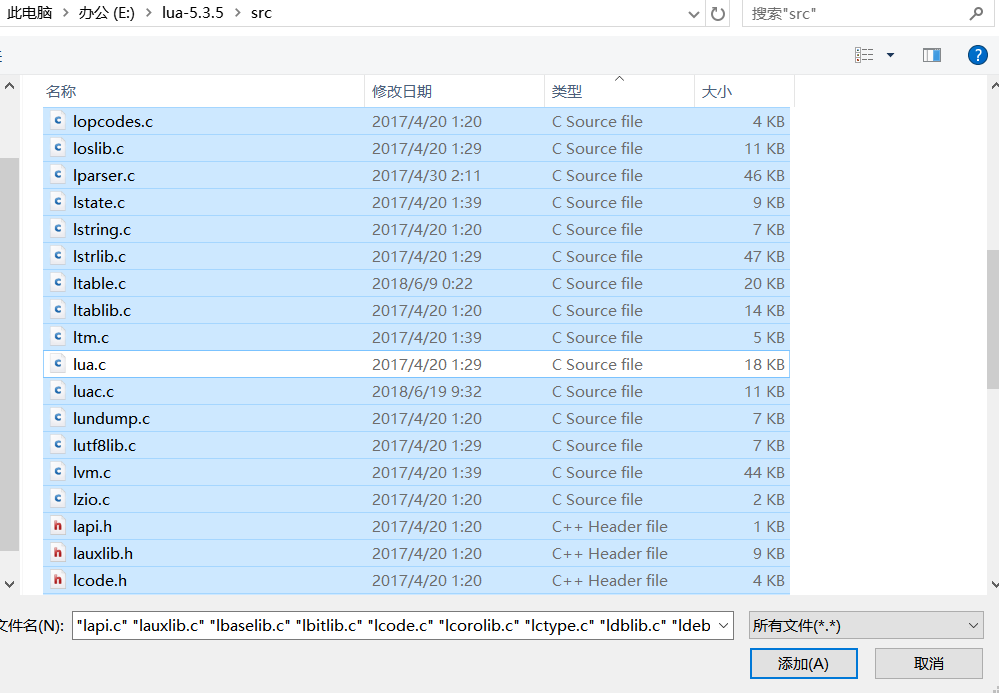Sort files by 大小 column header
Viewport: 999px width, 693px height.
pyautogui.click(x=744, y=91)
